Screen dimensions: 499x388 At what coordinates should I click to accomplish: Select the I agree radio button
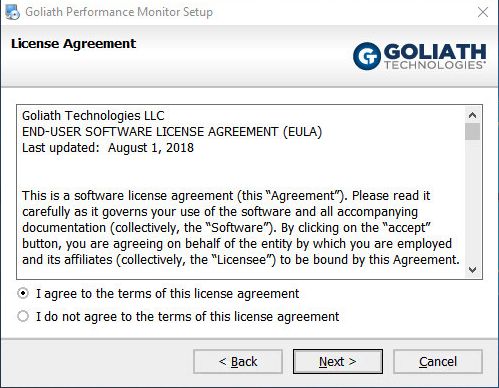(x=23, y=293)
